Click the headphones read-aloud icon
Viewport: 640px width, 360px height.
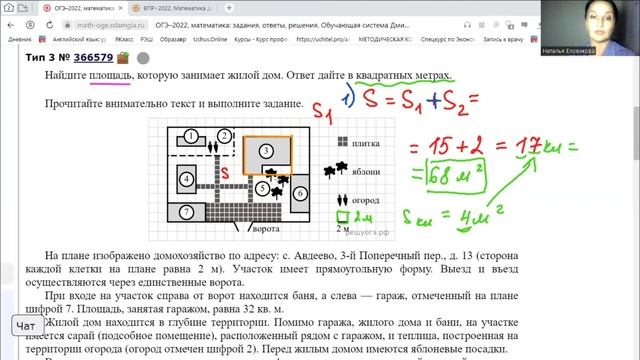[467, 25]
